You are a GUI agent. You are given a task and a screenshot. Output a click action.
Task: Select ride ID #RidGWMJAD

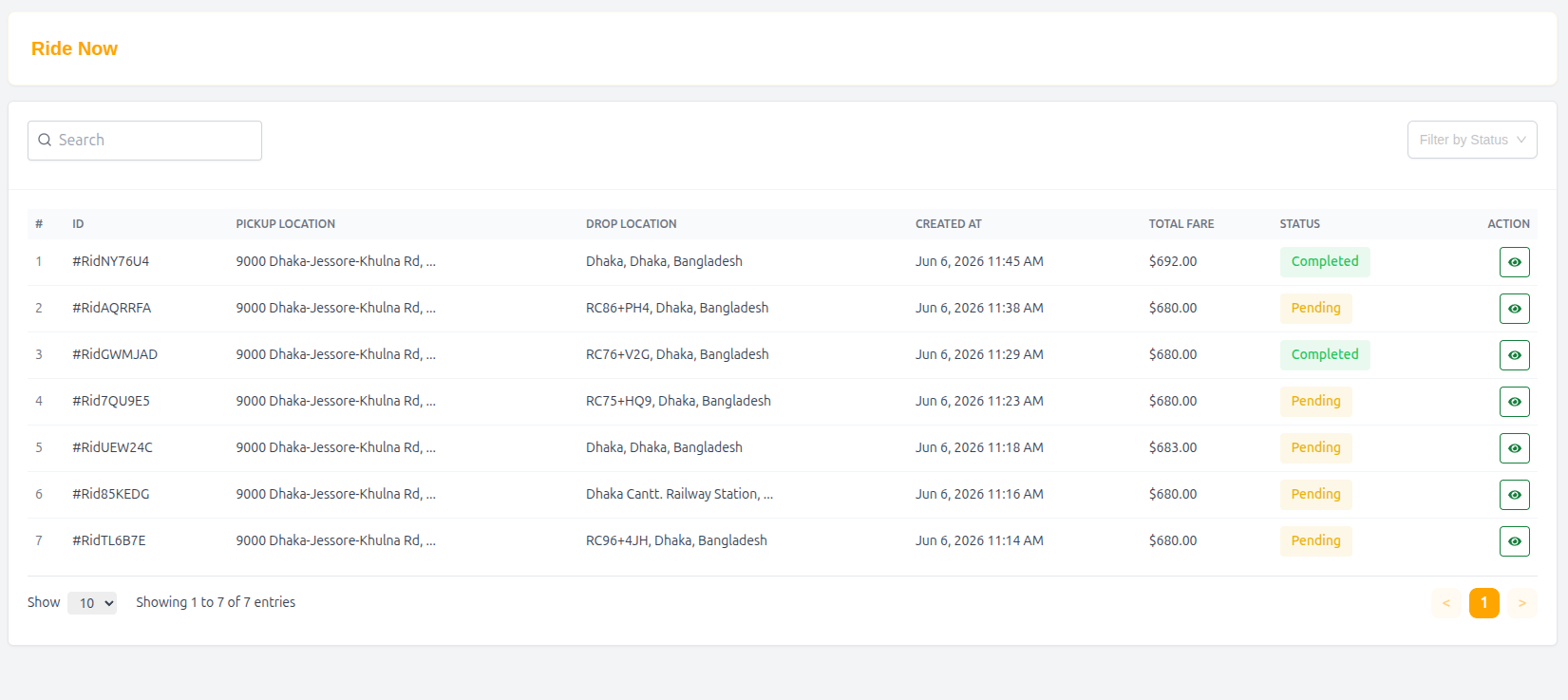click(115, 354)
